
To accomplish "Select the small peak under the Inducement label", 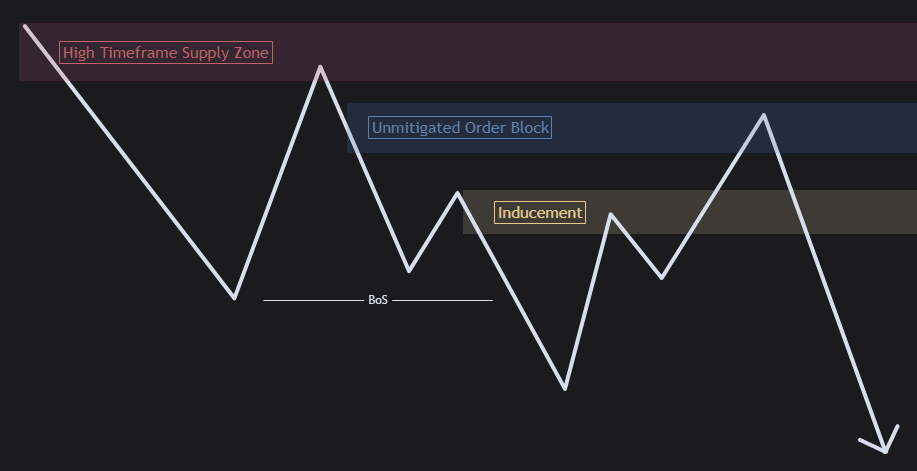I will tap(611, 215).
